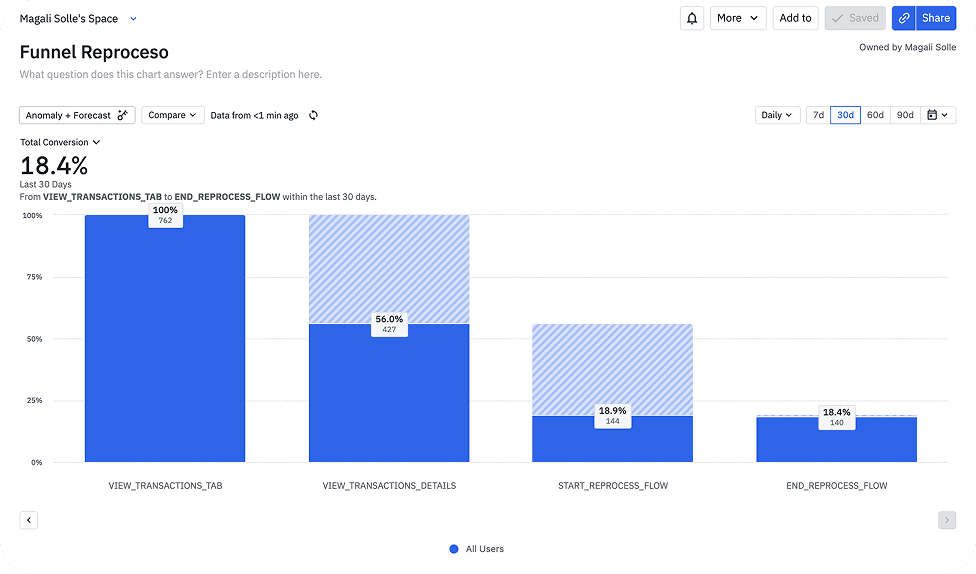Expand the Total Conversion metric selector
The image size is (976, 574).
60,142
